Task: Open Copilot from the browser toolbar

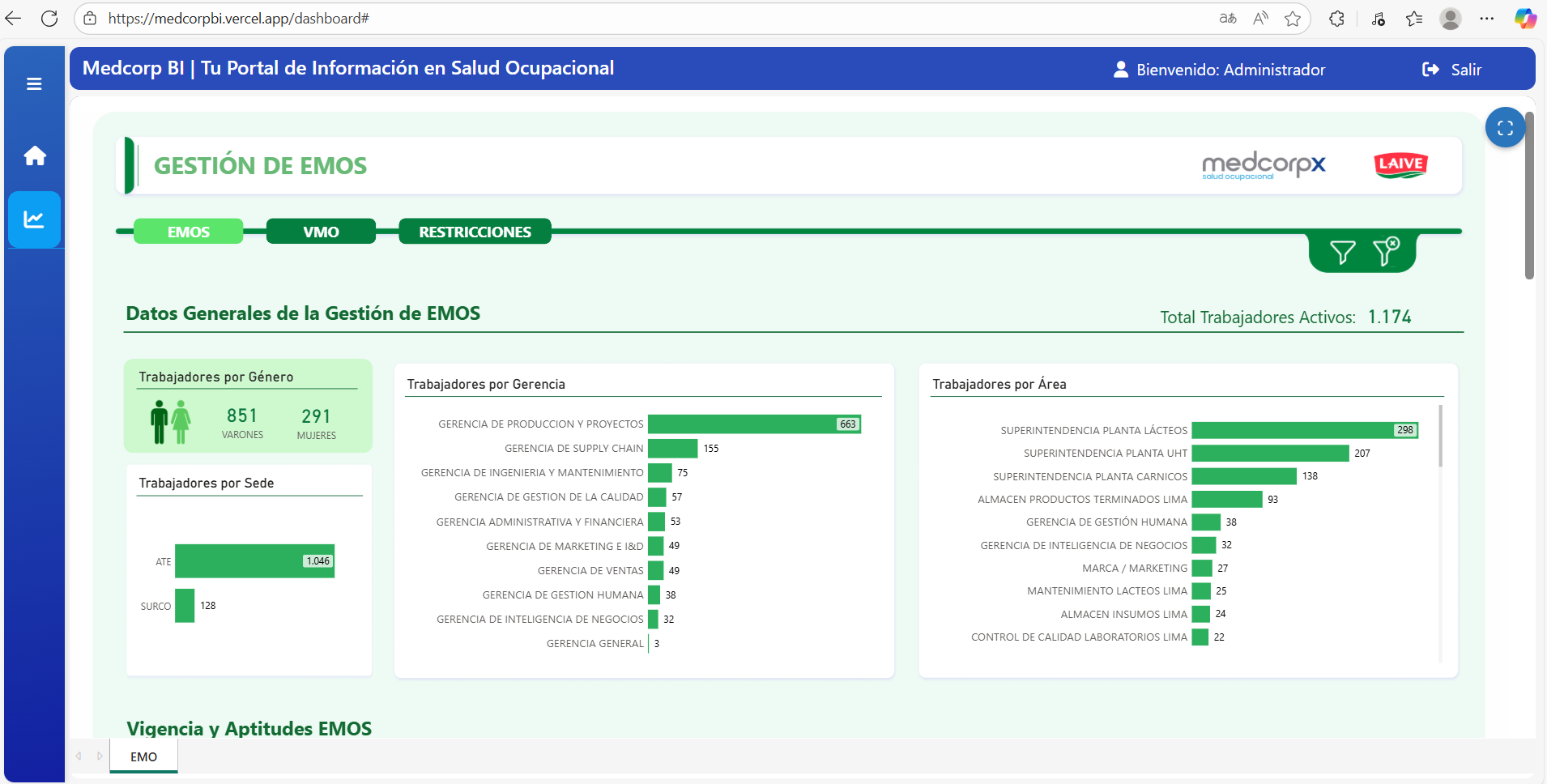Action: (1525, 18)
